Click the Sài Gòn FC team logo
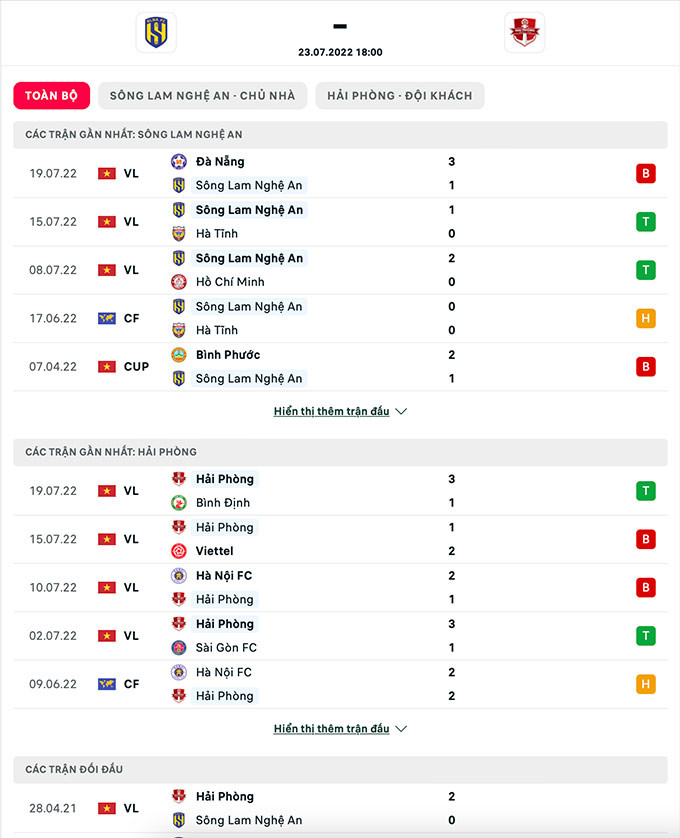The image size is (680, 838). point(179,648)
